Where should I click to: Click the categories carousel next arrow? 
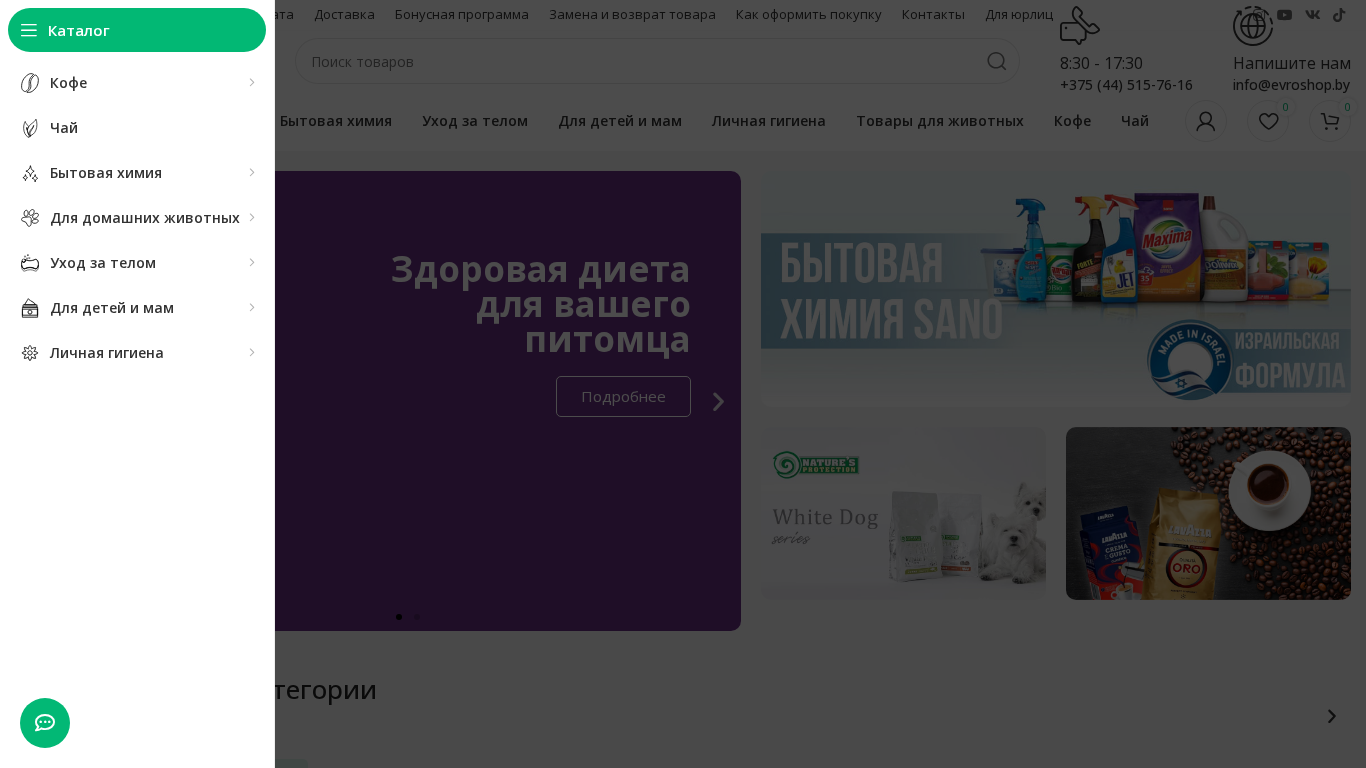pyautogui.click(x=1332, y=716)
